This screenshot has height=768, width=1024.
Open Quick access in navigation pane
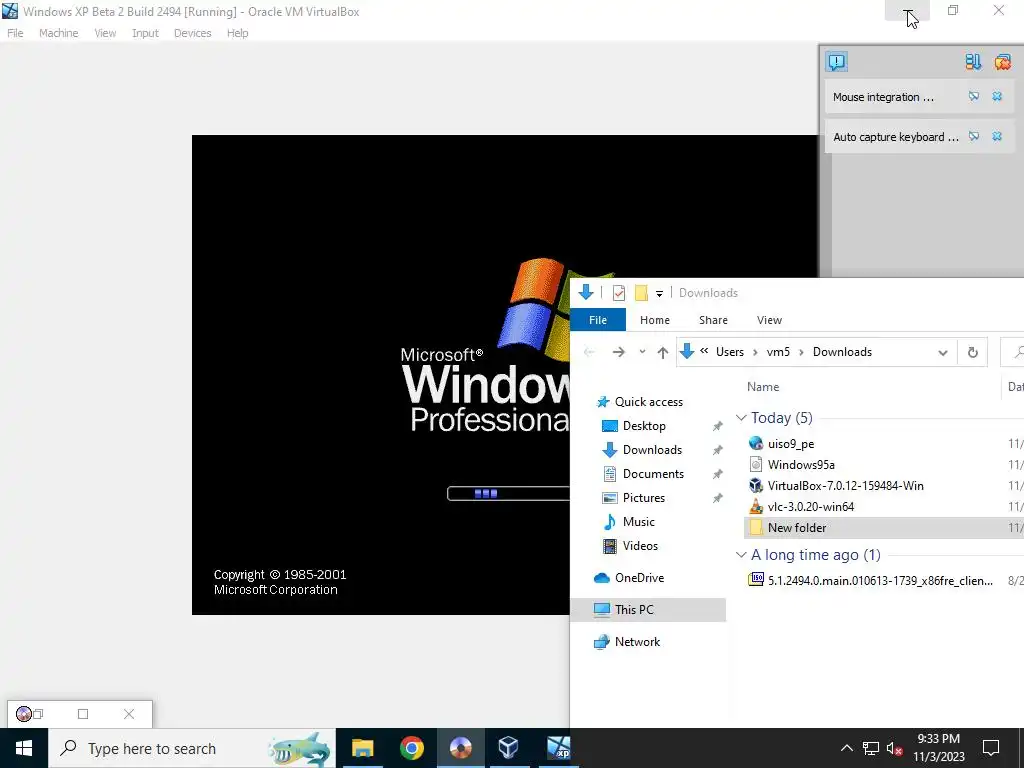[648, 402]
